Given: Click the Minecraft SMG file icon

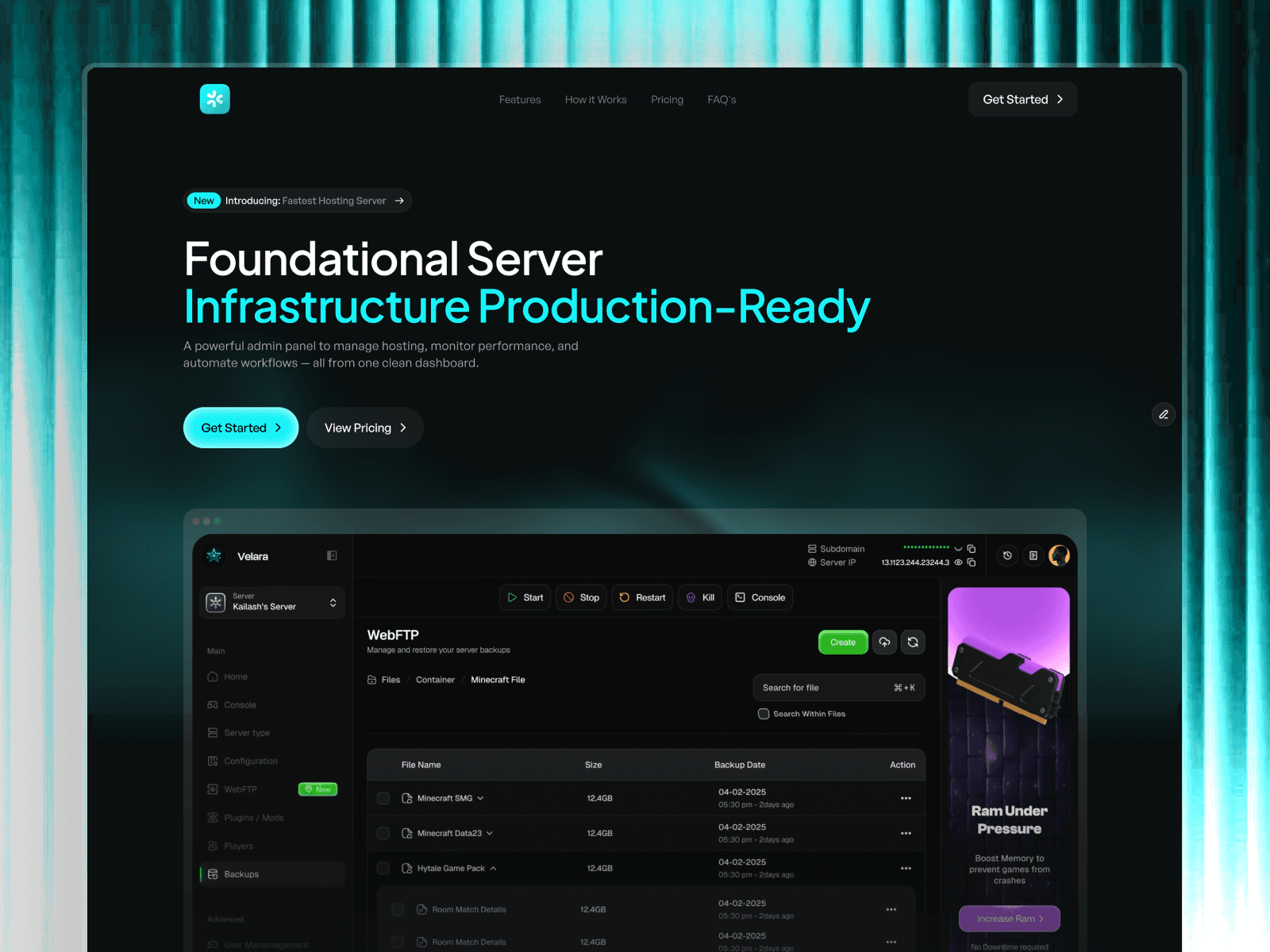Looking at the screenshot, I should 407,798.
